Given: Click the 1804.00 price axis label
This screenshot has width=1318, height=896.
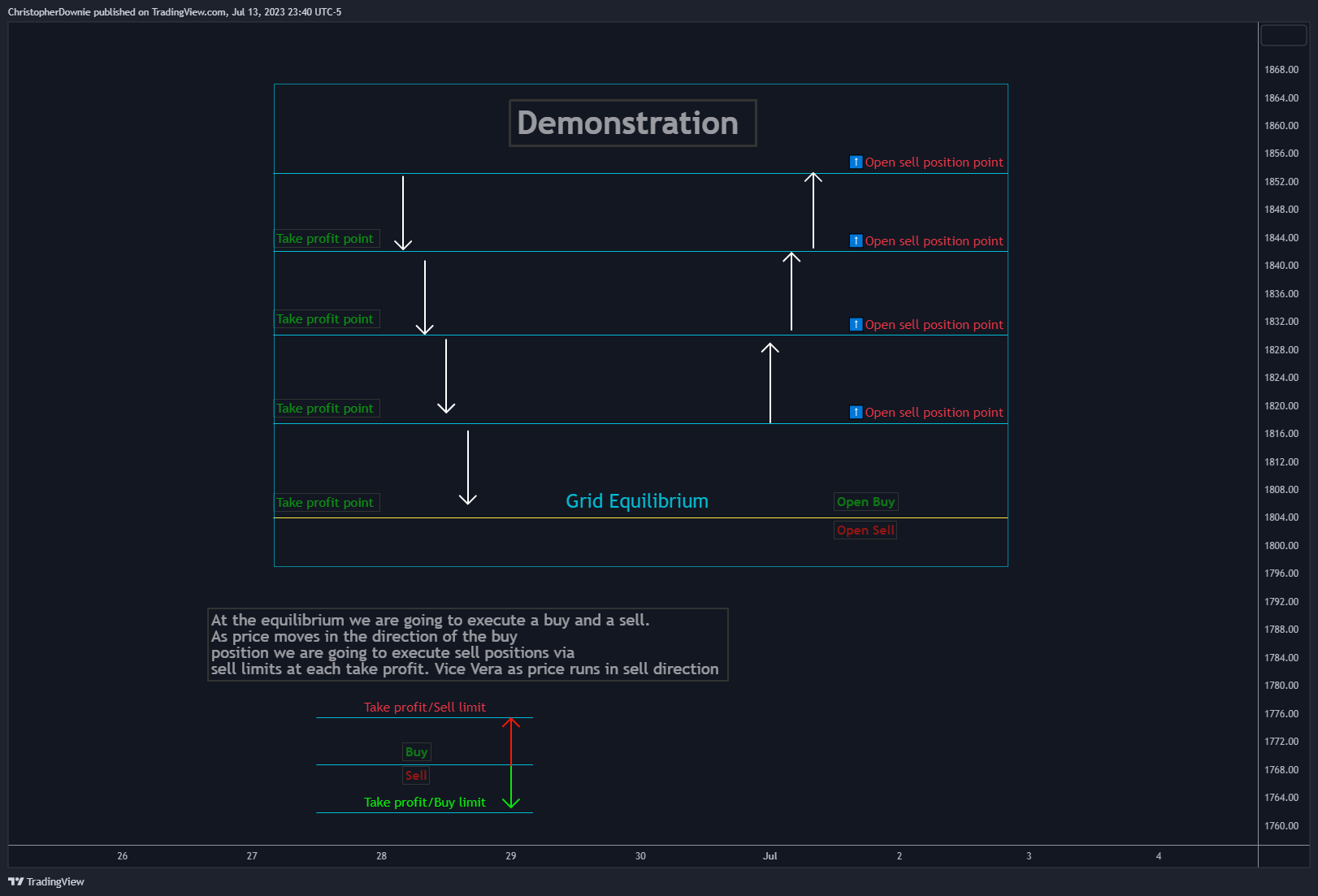Looking at the screenshot, I should point(1281,517).
